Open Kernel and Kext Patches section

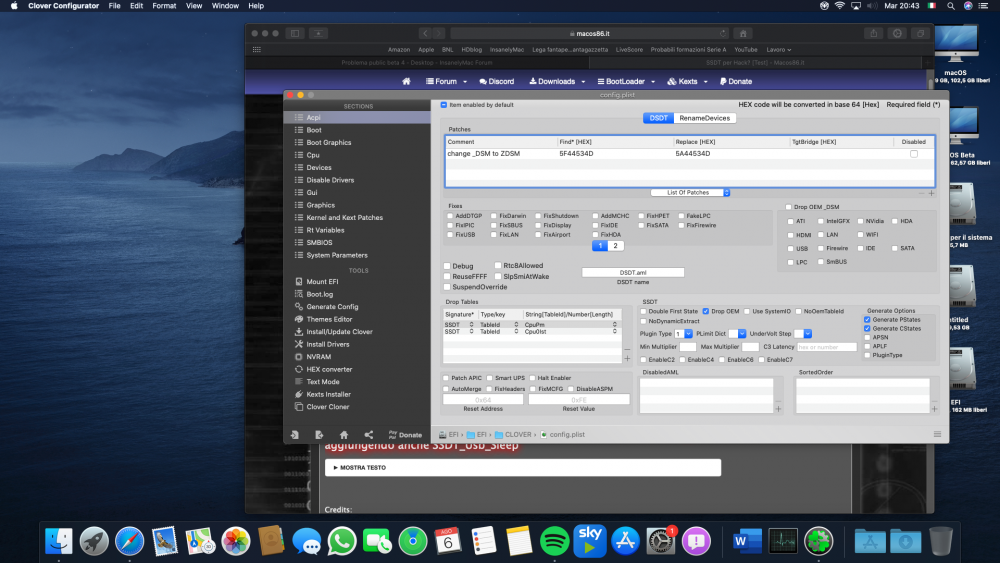[344, 217]
